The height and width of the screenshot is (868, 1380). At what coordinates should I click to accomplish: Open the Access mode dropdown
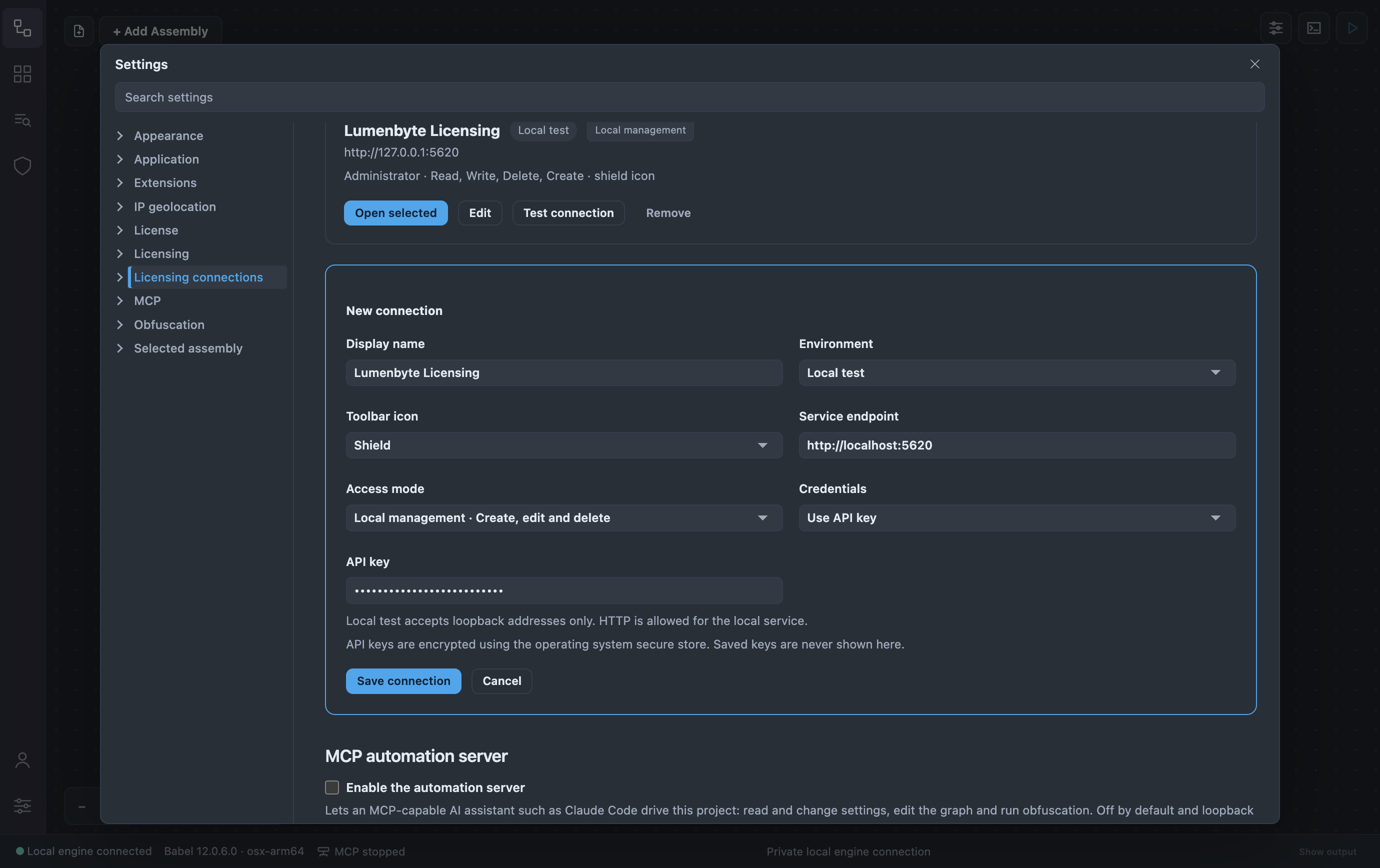pyautogui.click(x=564, y=517)
